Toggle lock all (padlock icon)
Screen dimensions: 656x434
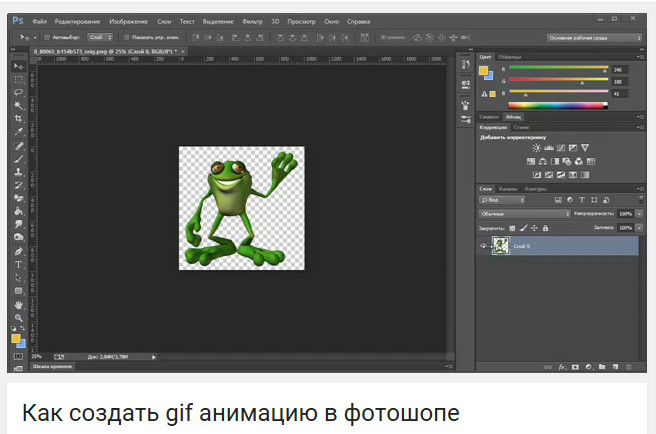(545, 228)
